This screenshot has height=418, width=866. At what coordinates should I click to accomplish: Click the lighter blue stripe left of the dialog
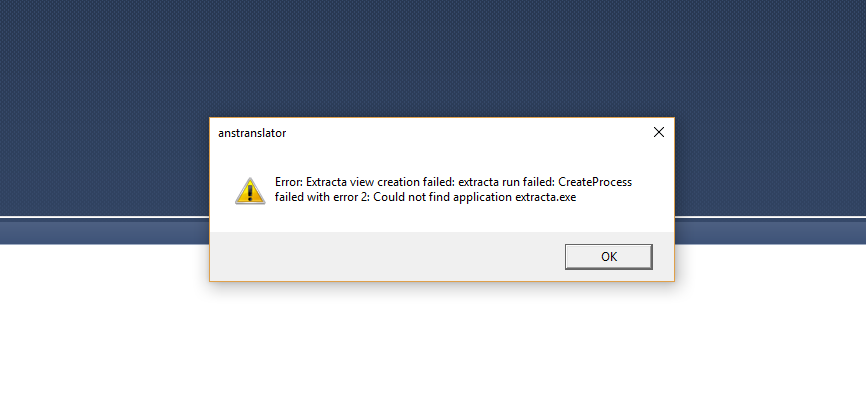(100, 232)
